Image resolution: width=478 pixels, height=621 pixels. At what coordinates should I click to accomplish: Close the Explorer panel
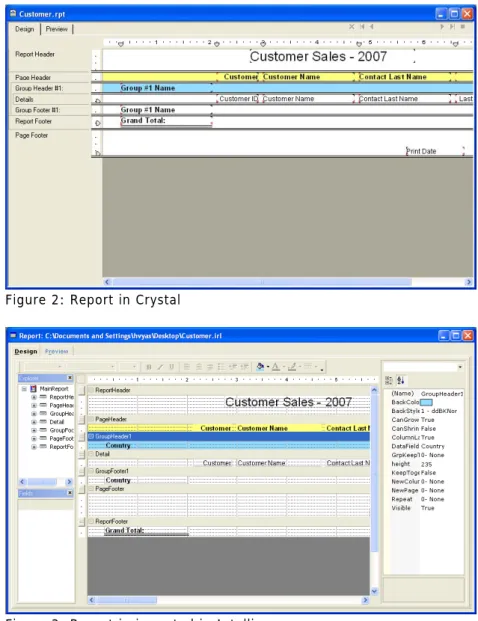[70, 378]
